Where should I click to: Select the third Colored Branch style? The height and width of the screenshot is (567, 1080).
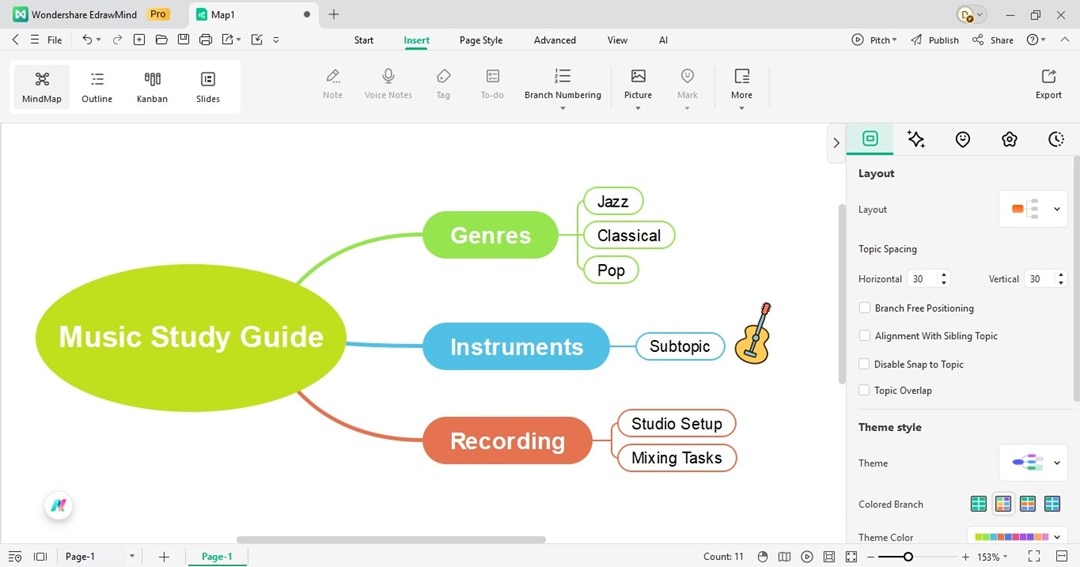1028,504
